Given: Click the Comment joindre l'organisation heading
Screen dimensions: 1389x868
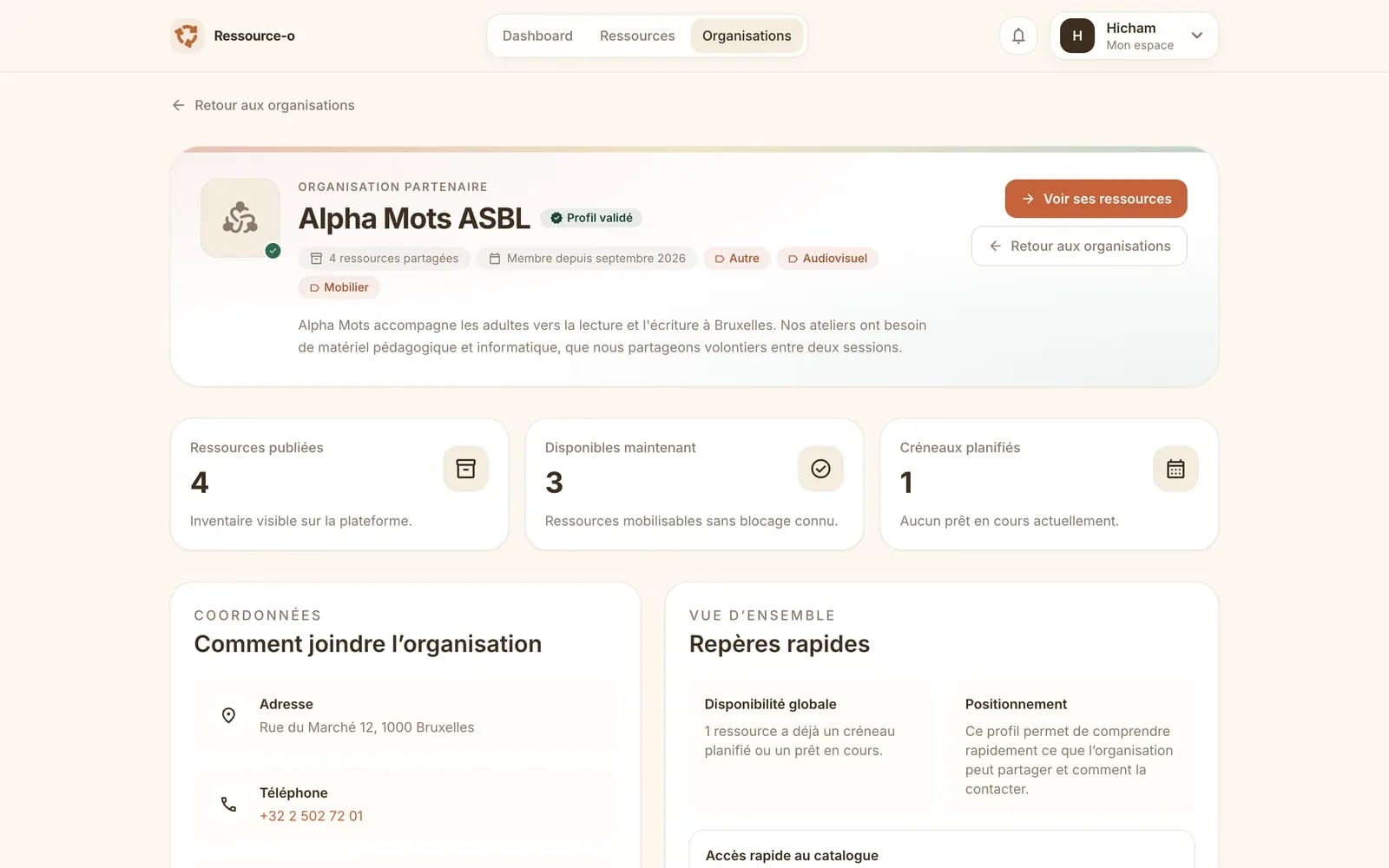Looking at the screenshot, I should point(368,644).
